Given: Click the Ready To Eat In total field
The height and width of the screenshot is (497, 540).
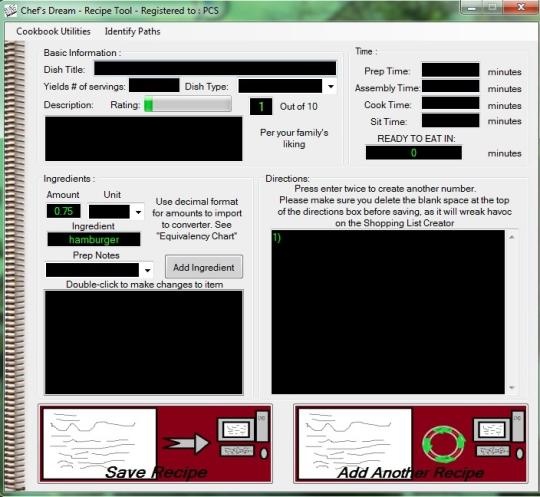Looking at the screenshot, I should (x=414, y=153).
